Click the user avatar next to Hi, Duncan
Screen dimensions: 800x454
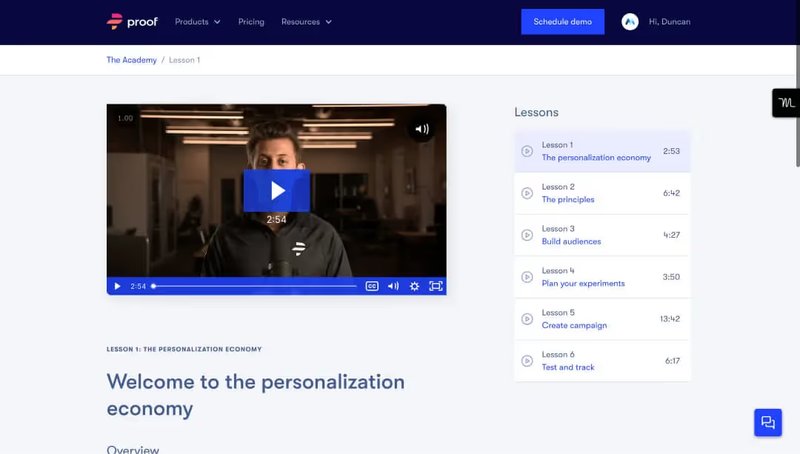630,21
